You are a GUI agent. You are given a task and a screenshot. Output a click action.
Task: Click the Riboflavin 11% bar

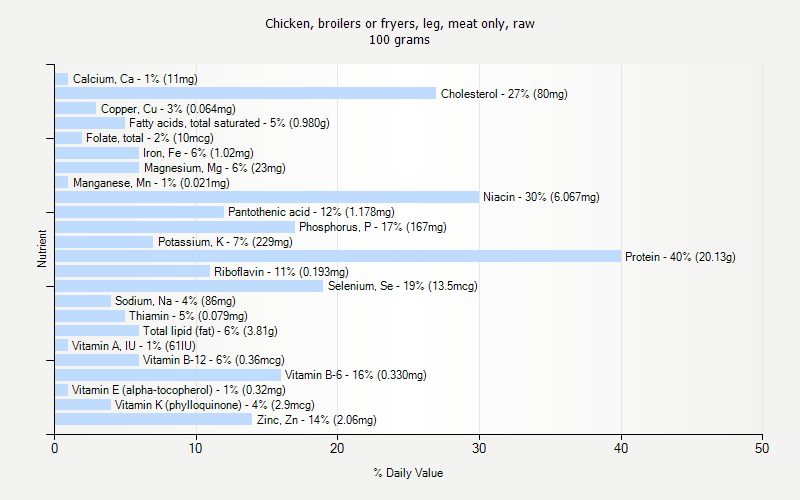click(x=133, y=271)
